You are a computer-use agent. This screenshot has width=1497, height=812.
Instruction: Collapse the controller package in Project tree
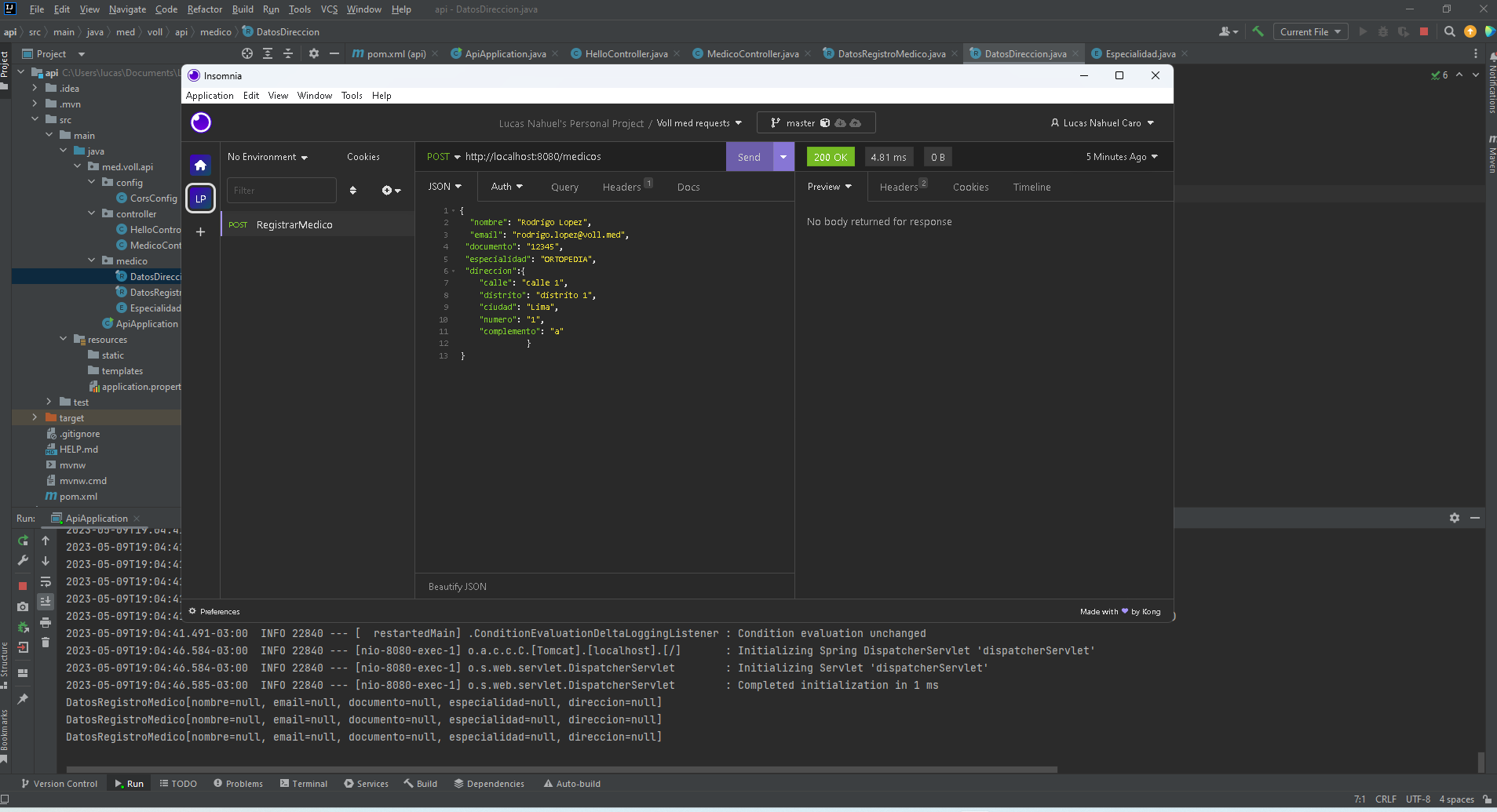(x=92, y=213)
